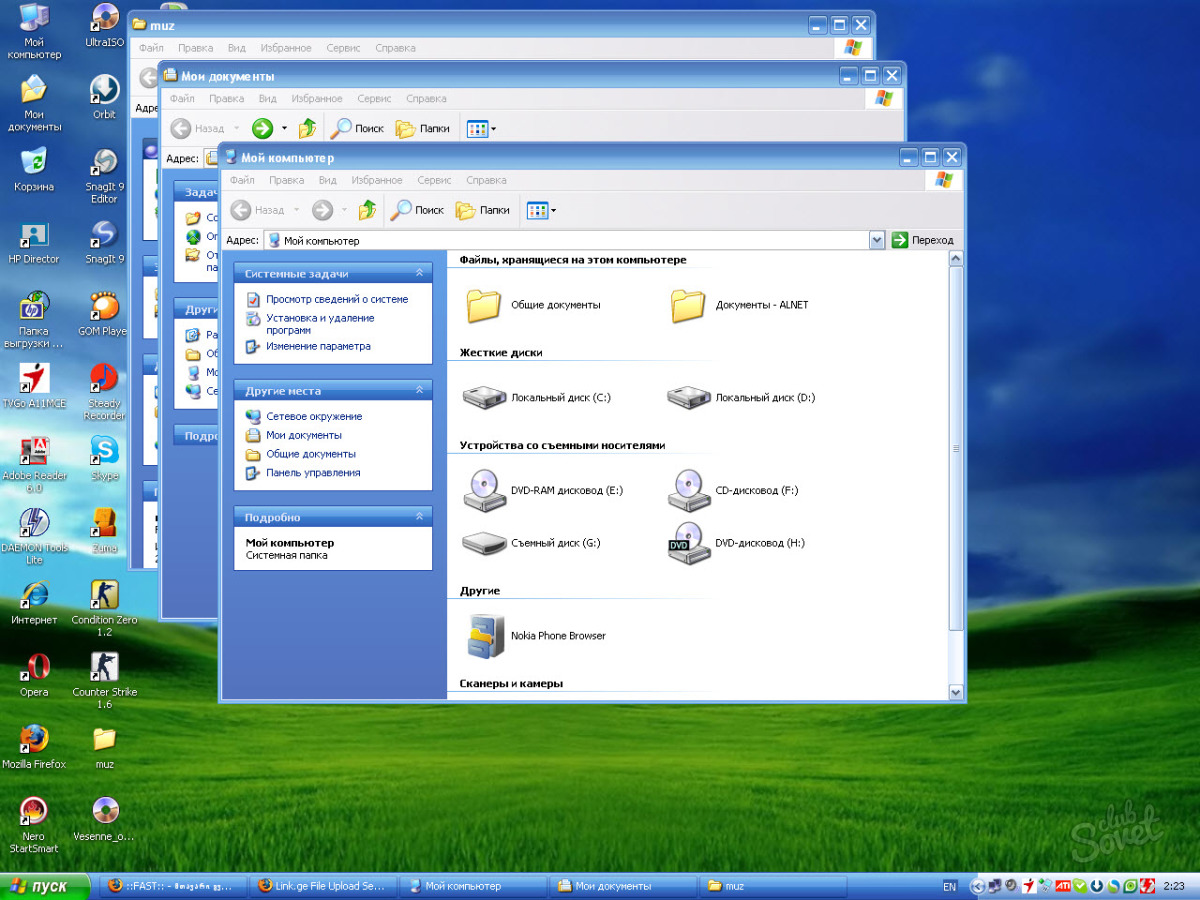Screen dimensions: 1200x900
Task: Open Избранное menu in Мой компьютер window
Action: click(377, 180)
